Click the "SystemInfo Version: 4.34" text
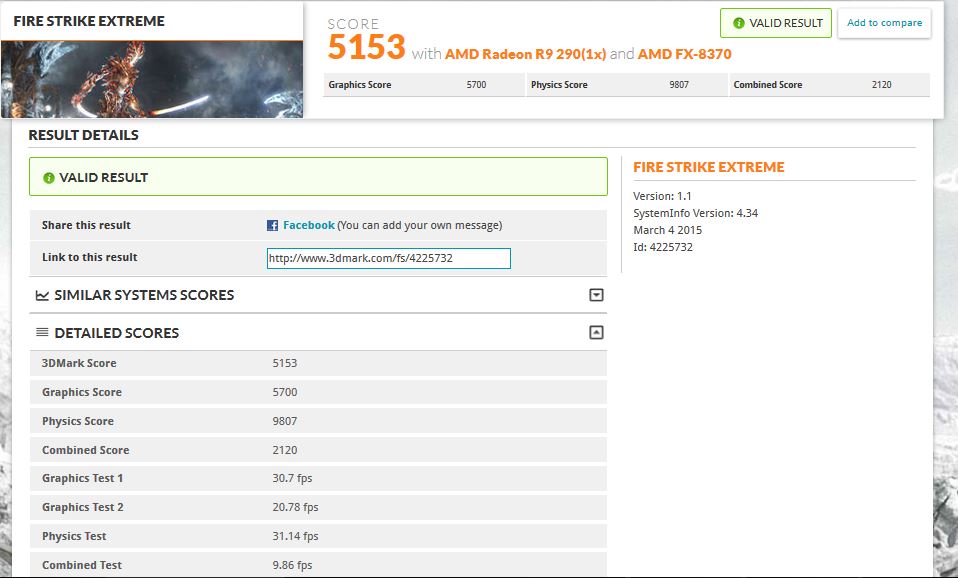 [695, 213]
